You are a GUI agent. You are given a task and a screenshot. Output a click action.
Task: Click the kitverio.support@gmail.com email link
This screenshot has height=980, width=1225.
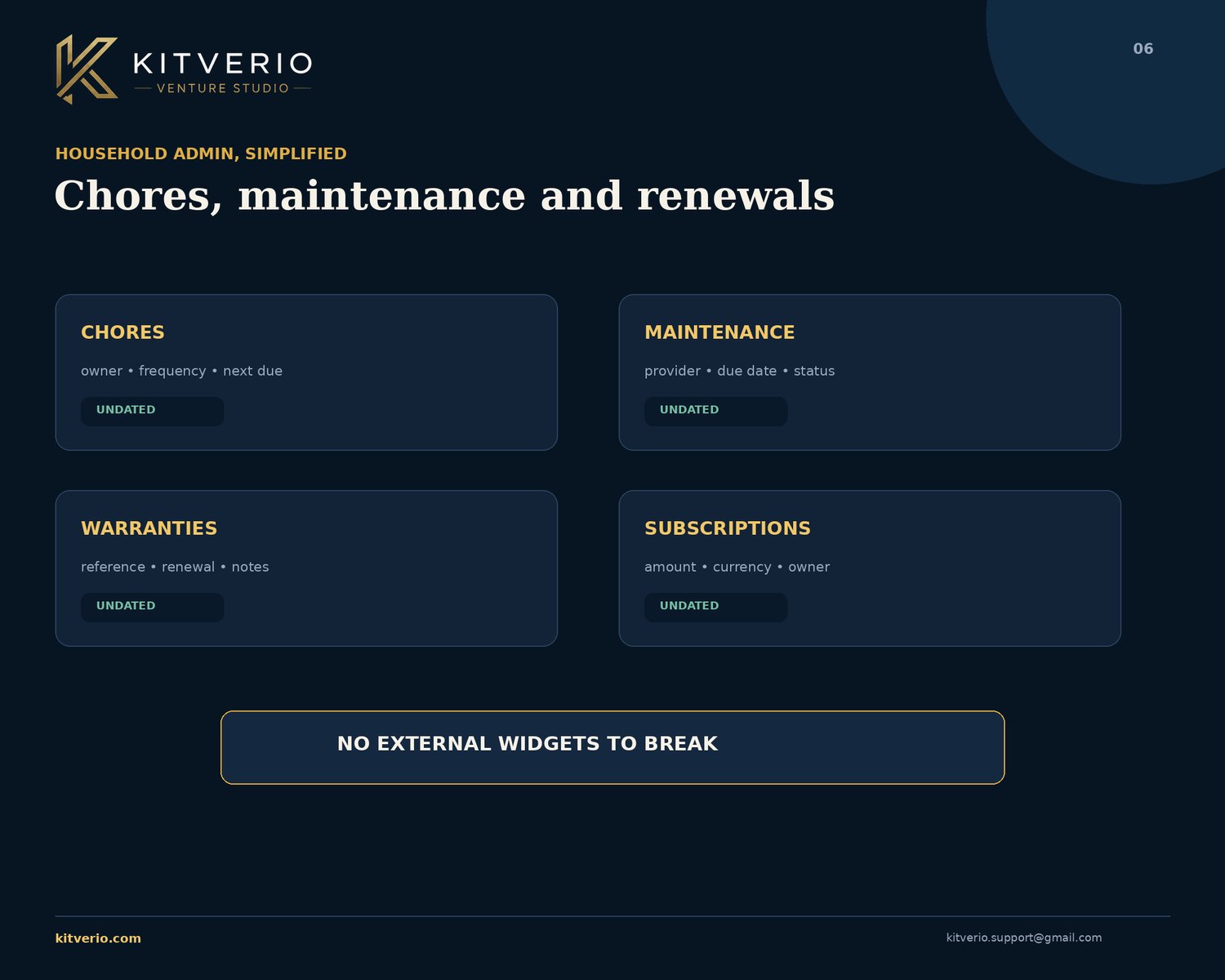[1024, 938]
